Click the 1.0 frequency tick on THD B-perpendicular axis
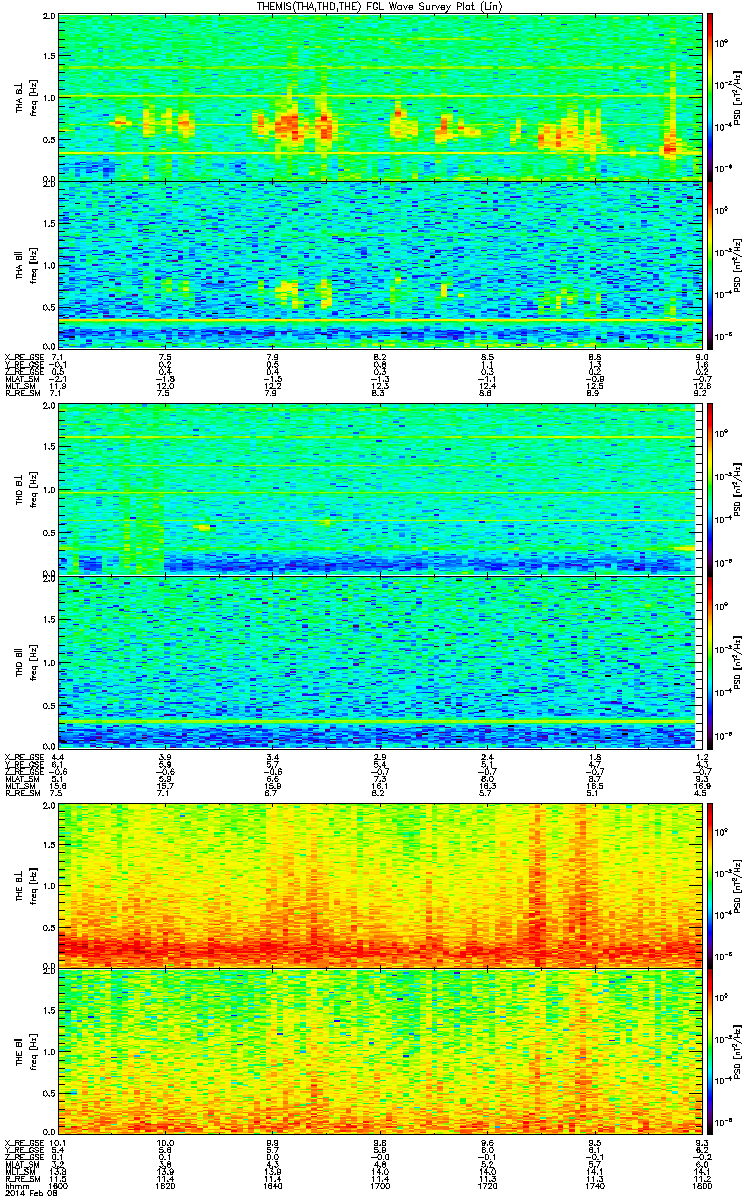750x1200 pixels. [x=51, y=490]
